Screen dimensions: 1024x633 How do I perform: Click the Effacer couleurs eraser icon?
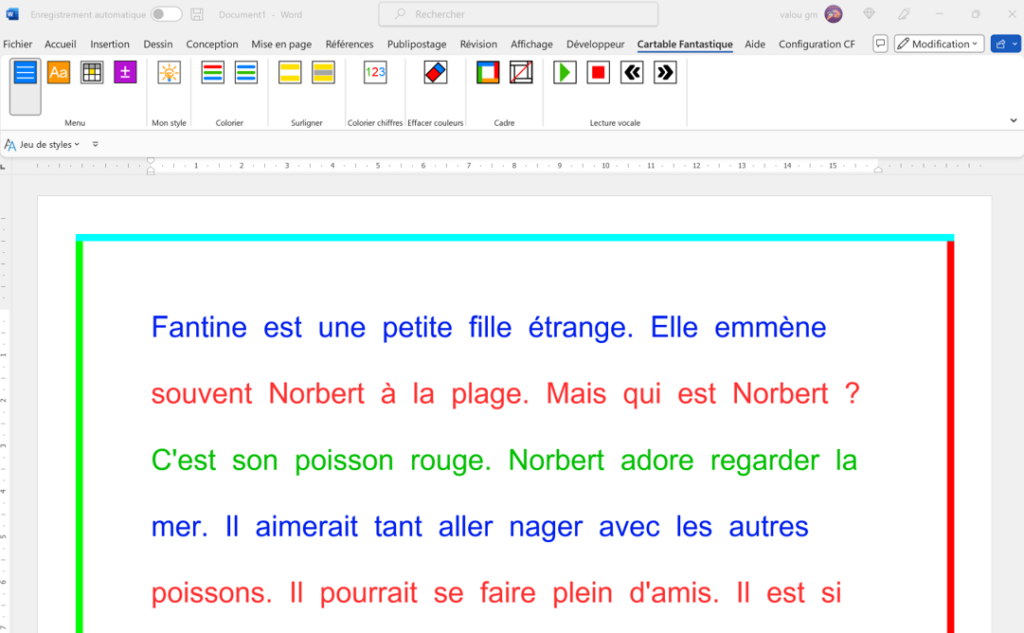pyautogui.click(x=436, y=73)
